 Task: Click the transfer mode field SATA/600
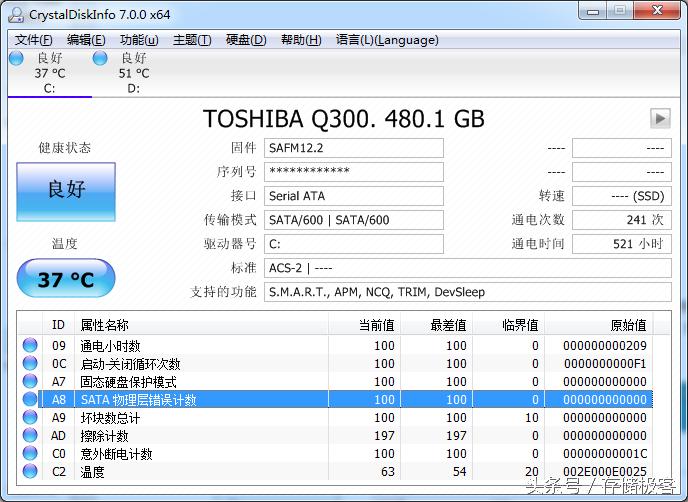pyautogui.click(x=354, y=220)
